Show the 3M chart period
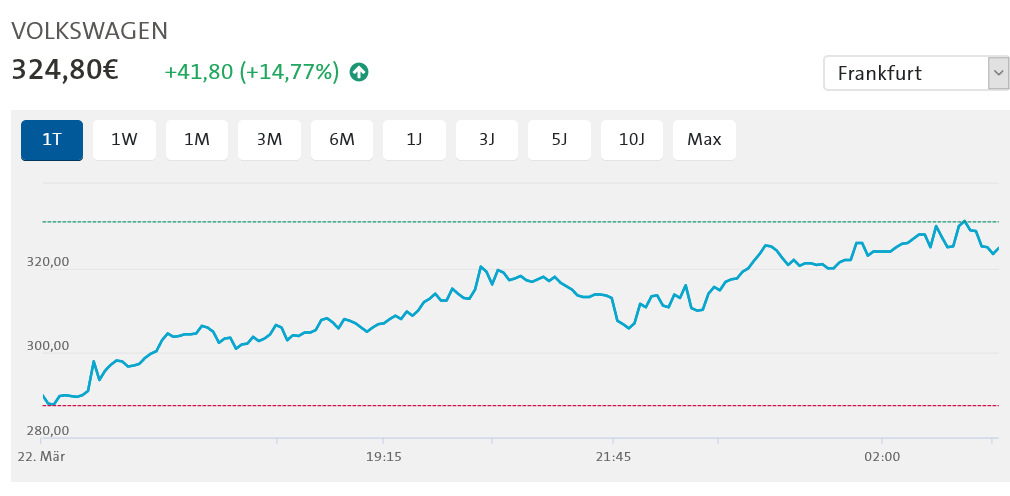This screenshot has width=1010, height=496. click(269, 140)
